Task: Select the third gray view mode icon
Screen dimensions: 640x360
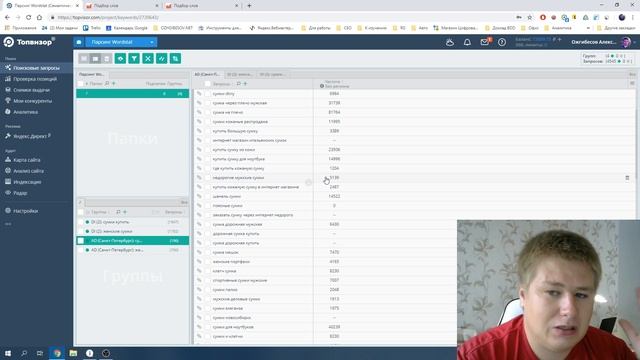Action: point(107,59)
